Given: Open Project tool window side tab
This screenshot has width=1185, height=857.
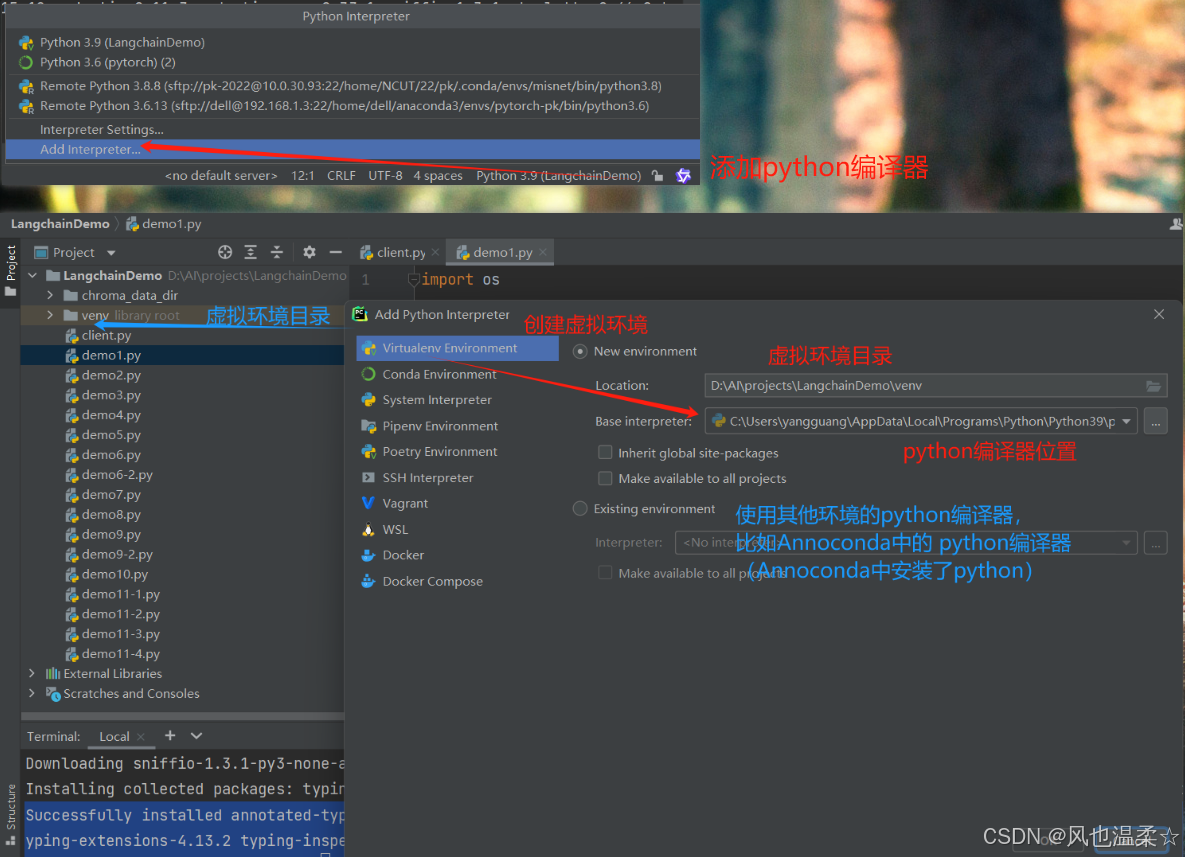Looking at the screenshot, I should point(11,271).
